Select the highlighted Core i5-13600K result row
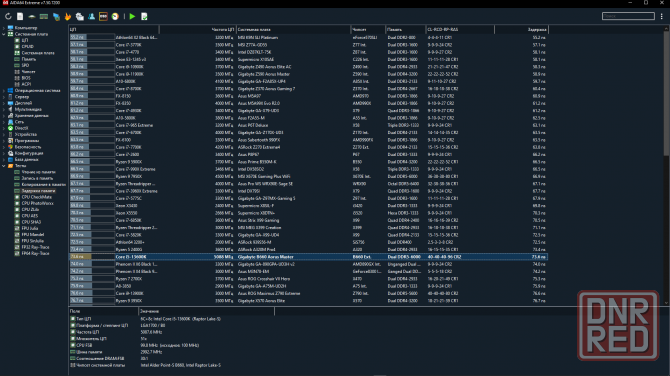 pyautogui.click(x=308, y=257)
